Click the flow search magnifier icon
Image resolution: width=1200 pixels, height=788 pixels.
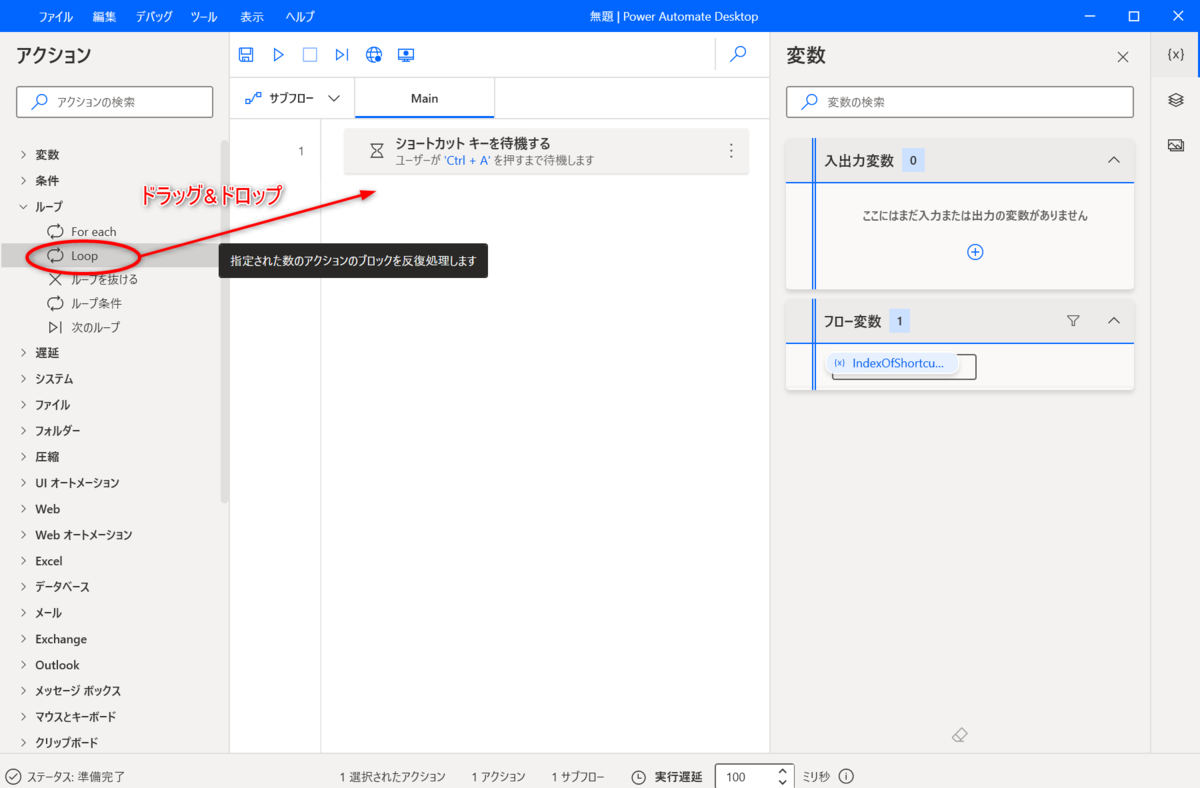(x=738, y=55)
